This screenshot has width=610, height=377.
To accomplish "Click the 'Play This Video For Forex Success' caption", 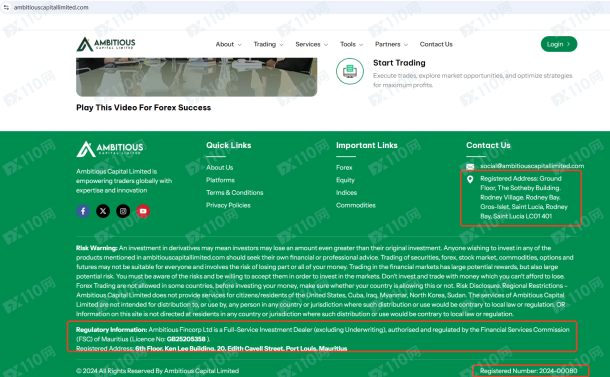I will pos(144,107).
